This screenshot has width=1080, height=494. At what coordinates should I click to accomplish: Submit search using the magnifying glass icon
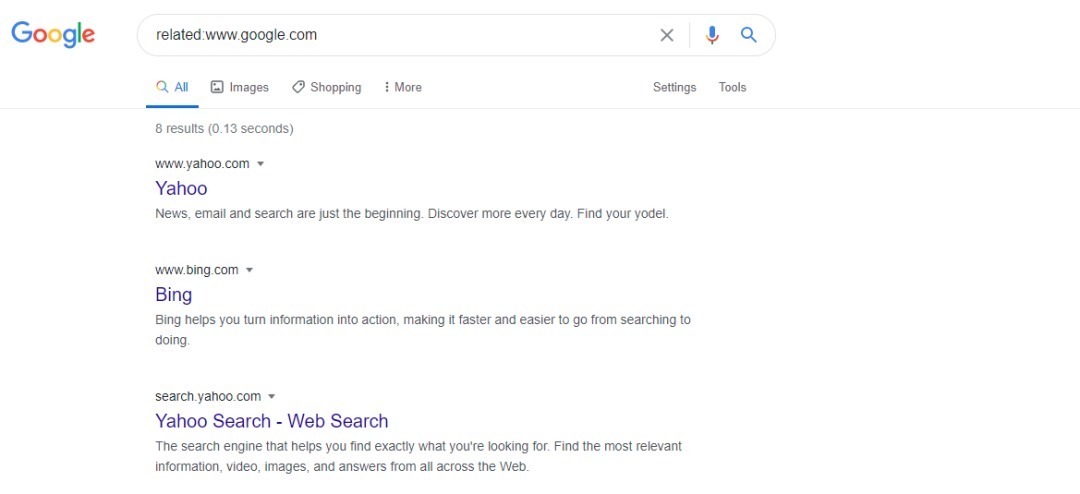coord(749,34)
